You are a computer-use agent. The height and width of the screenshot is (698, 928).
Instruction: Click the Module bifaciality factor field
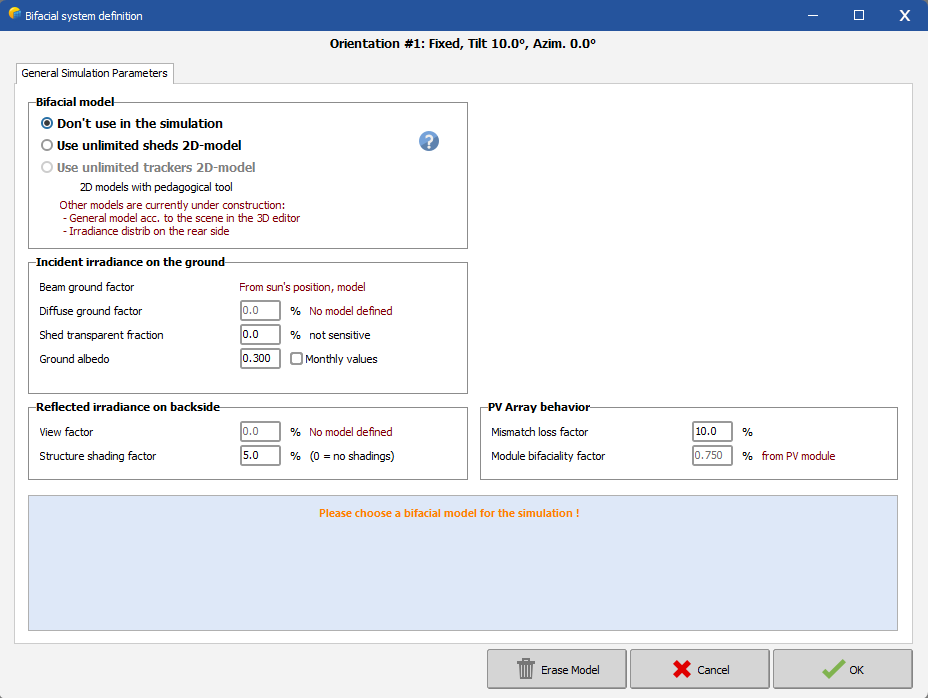(712, 456)
